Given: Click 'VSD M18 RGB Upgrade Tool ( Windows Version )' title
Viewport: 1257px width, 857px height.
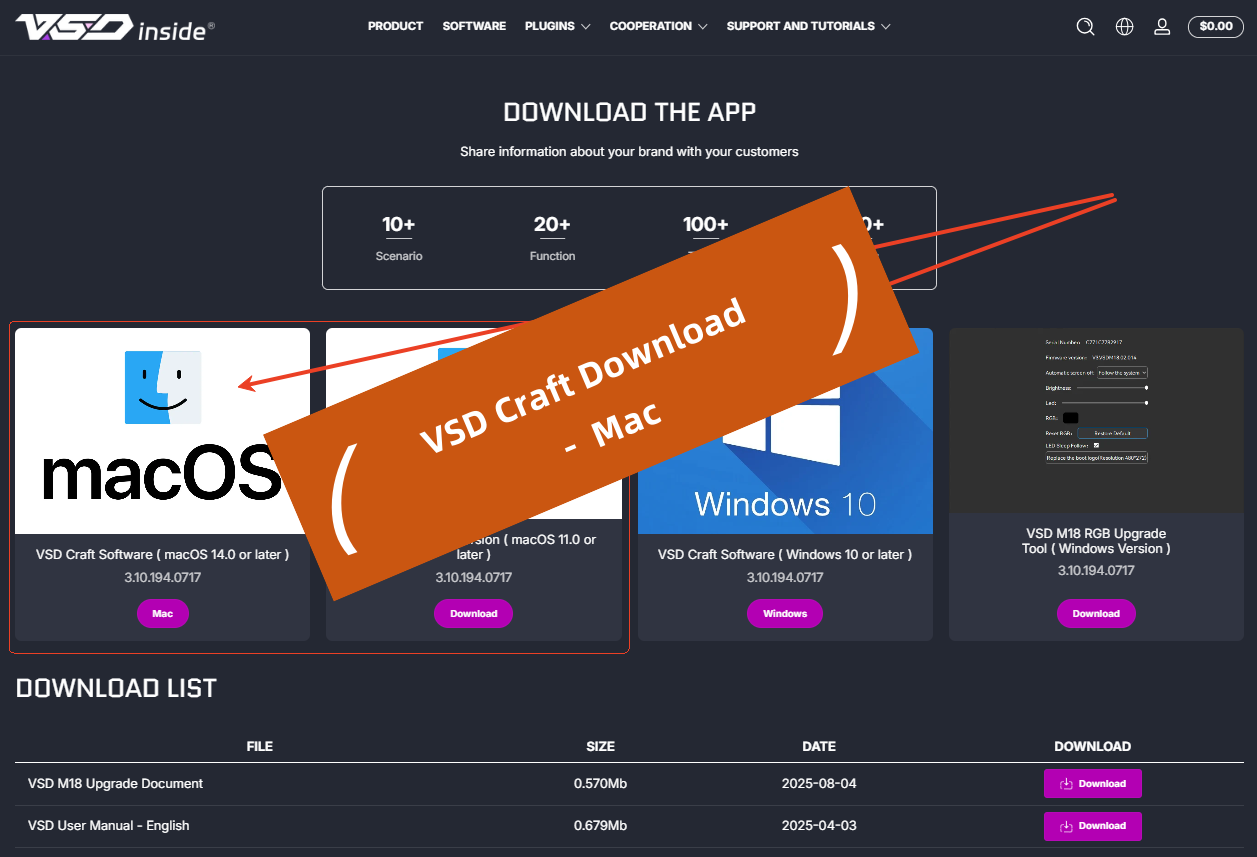Looking at the screenshot, I should 1096,541.
